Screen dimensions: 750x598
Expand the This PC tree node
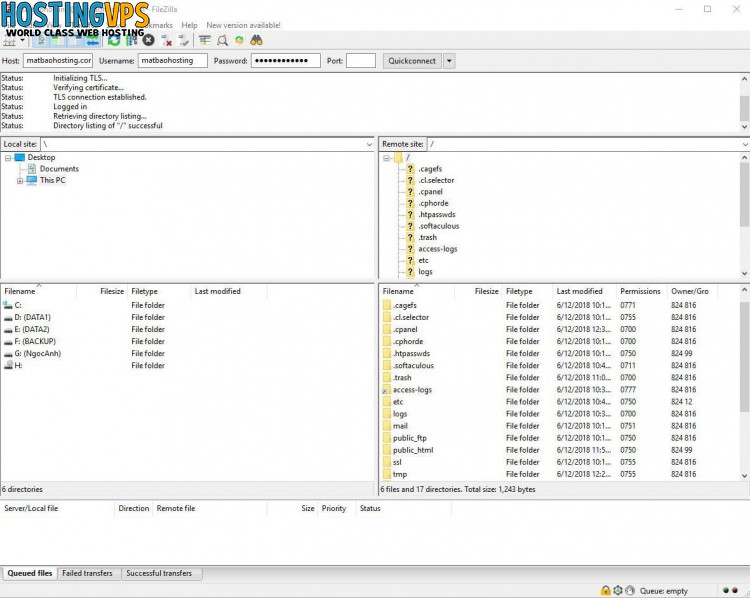tap(20, 181)
